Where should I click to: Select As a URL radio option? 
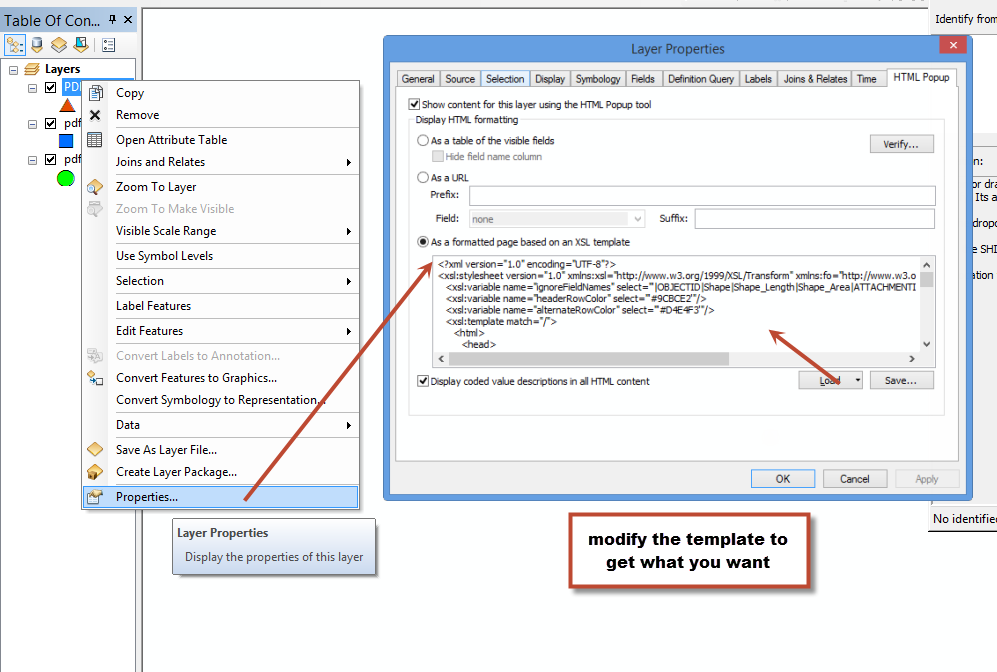click(x=423, y=177)
